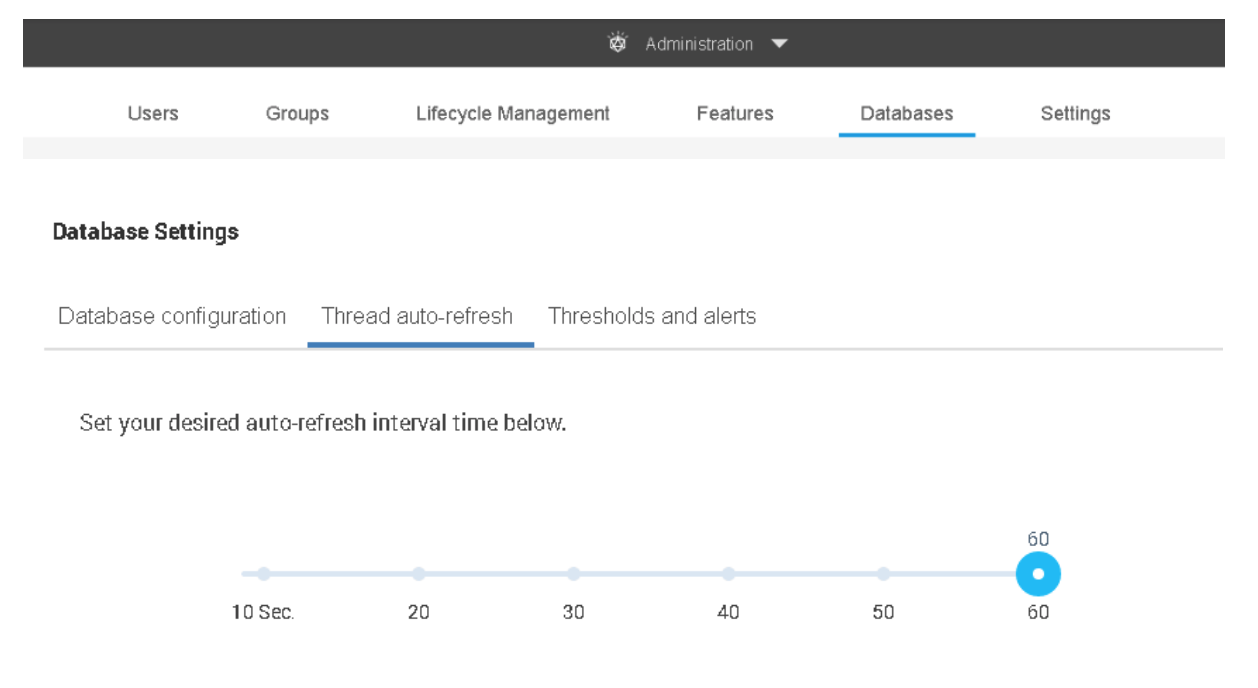This screenshot has width=1258, height=688.
Task: Select the 50-second tick dot on slider
Action: (884, 574)
